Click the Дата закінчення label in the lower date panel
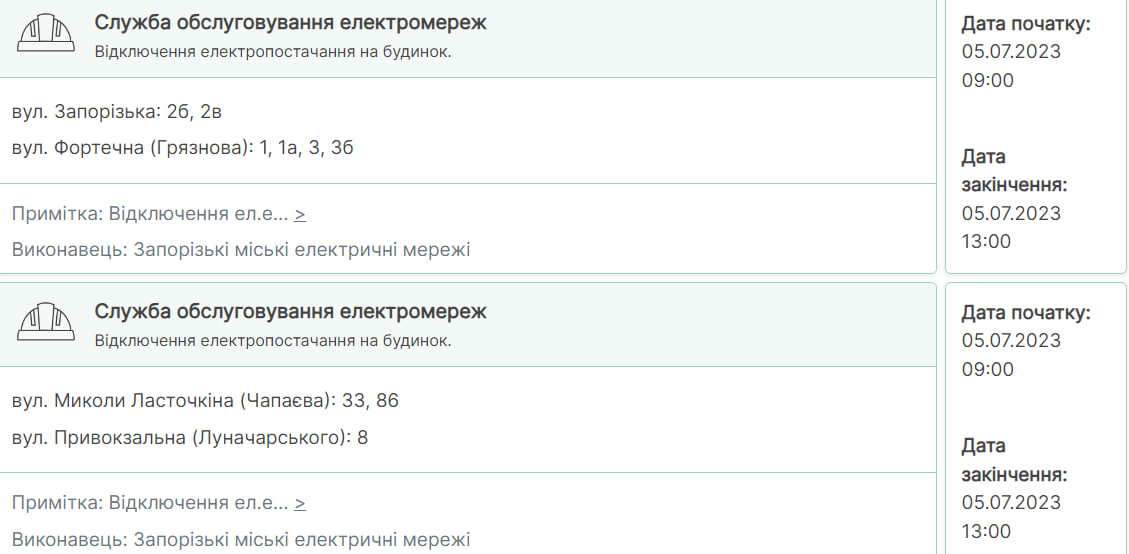 [x=1015, y=460]
